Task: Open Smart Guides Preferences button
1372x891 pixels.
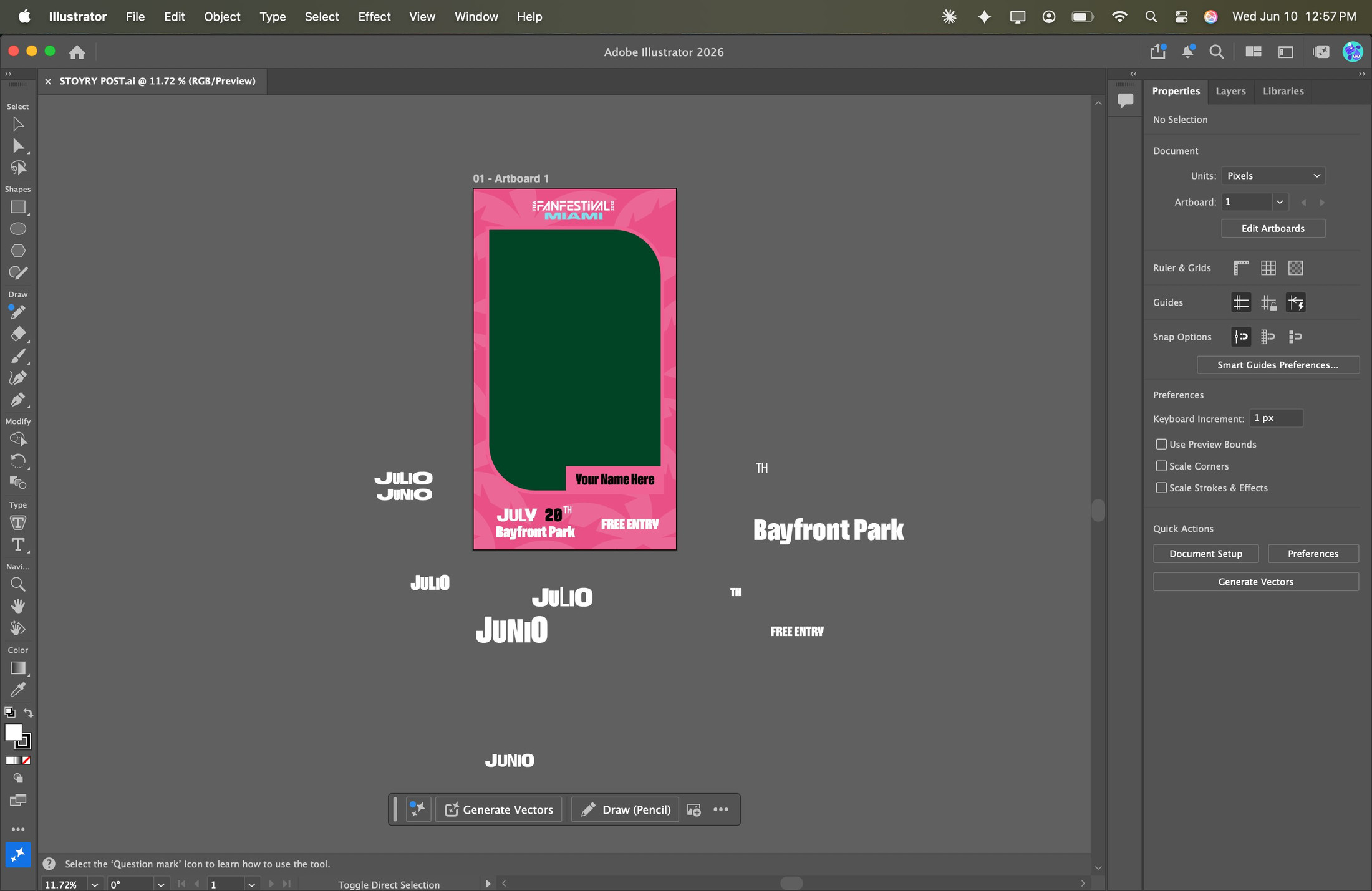Action: coord(1278,365)
